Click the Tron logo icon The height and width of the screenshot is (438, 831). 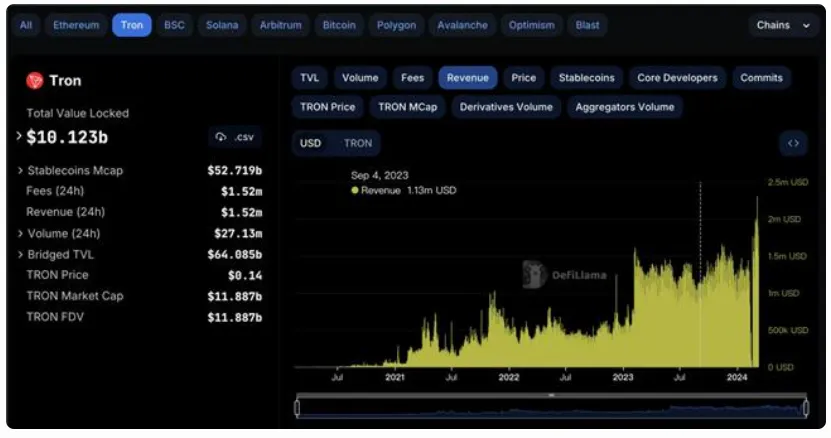[34, 81]
